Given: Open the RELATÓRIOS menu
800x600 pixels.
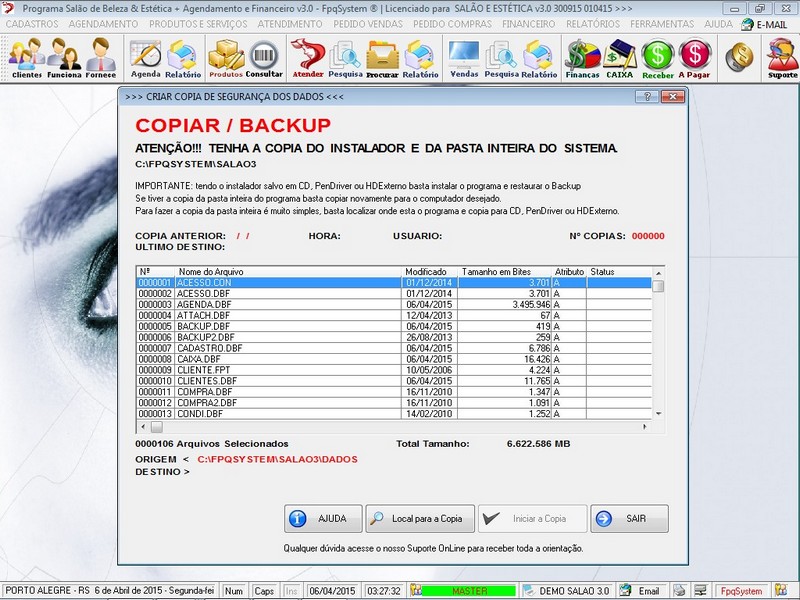Looking at the screenshot, I should (x=593, y=24).
